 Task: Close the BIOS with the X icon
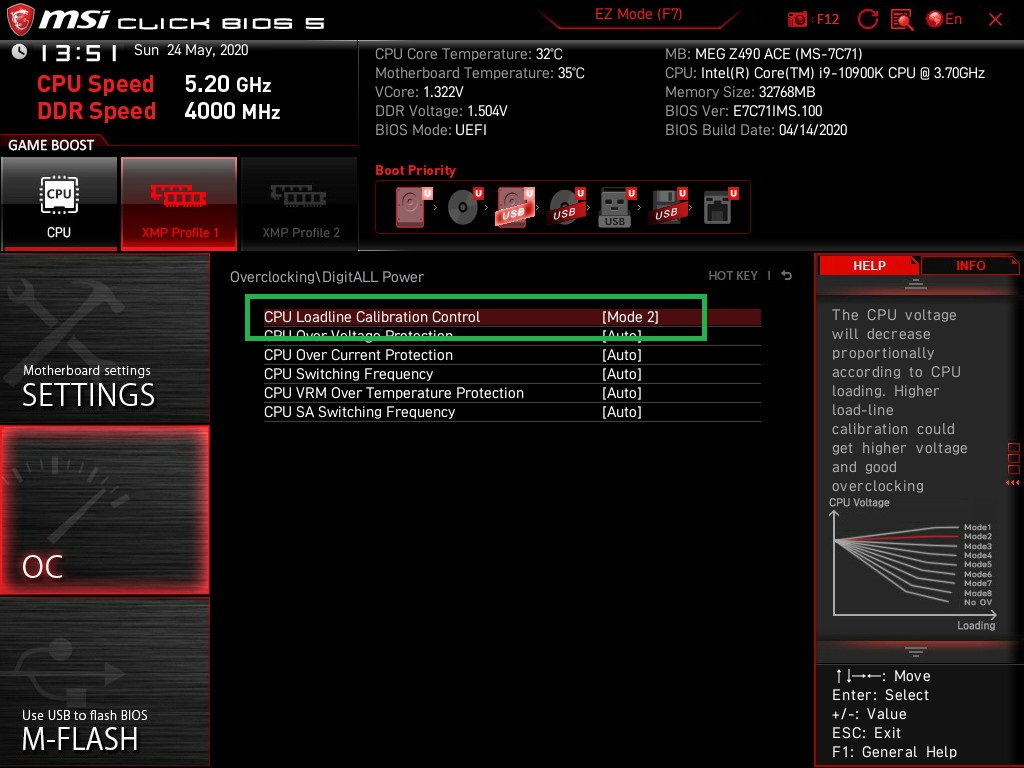click(995, 20)
